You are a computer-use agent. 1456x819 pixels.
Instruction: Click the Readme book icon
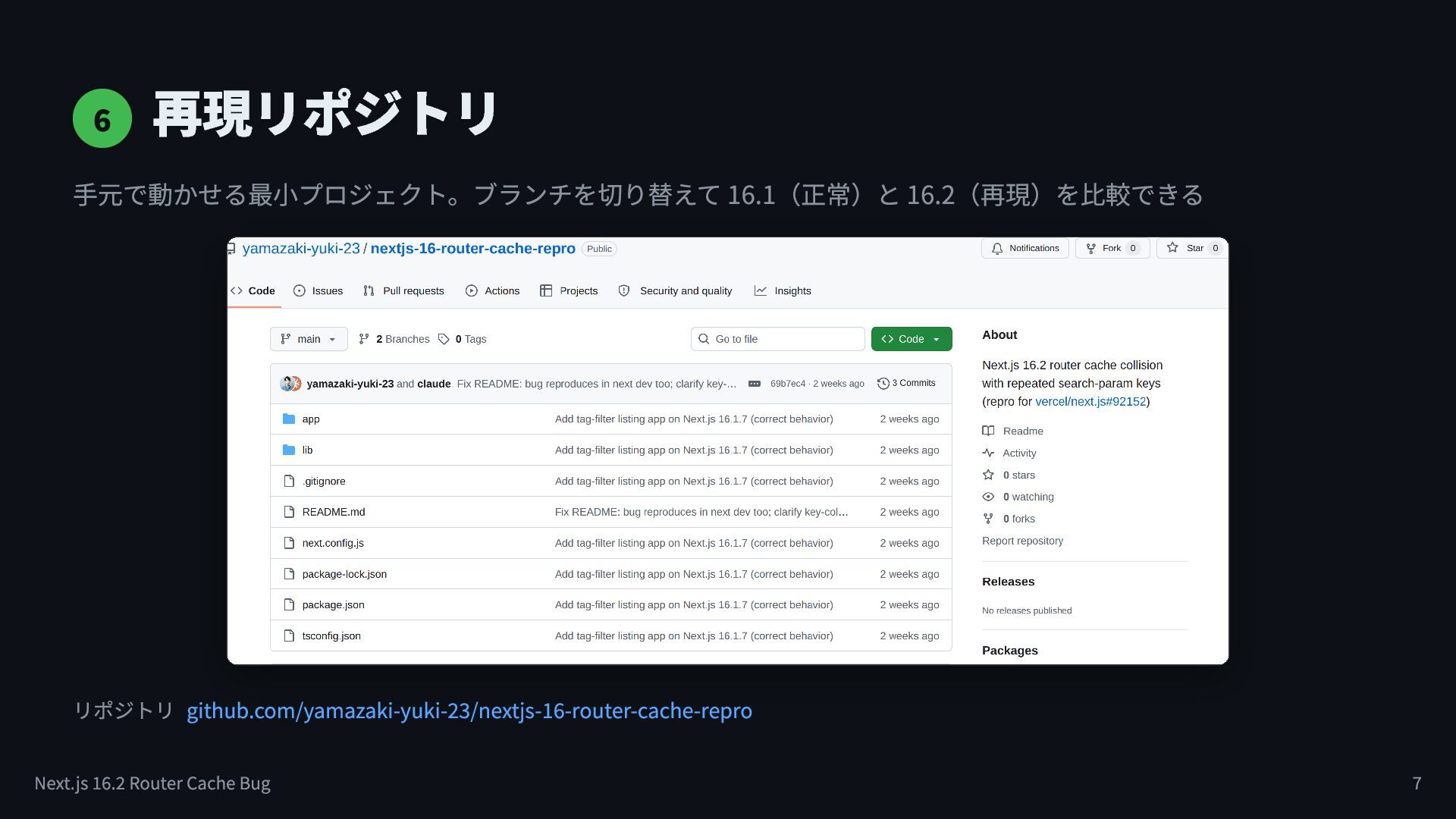988,431
